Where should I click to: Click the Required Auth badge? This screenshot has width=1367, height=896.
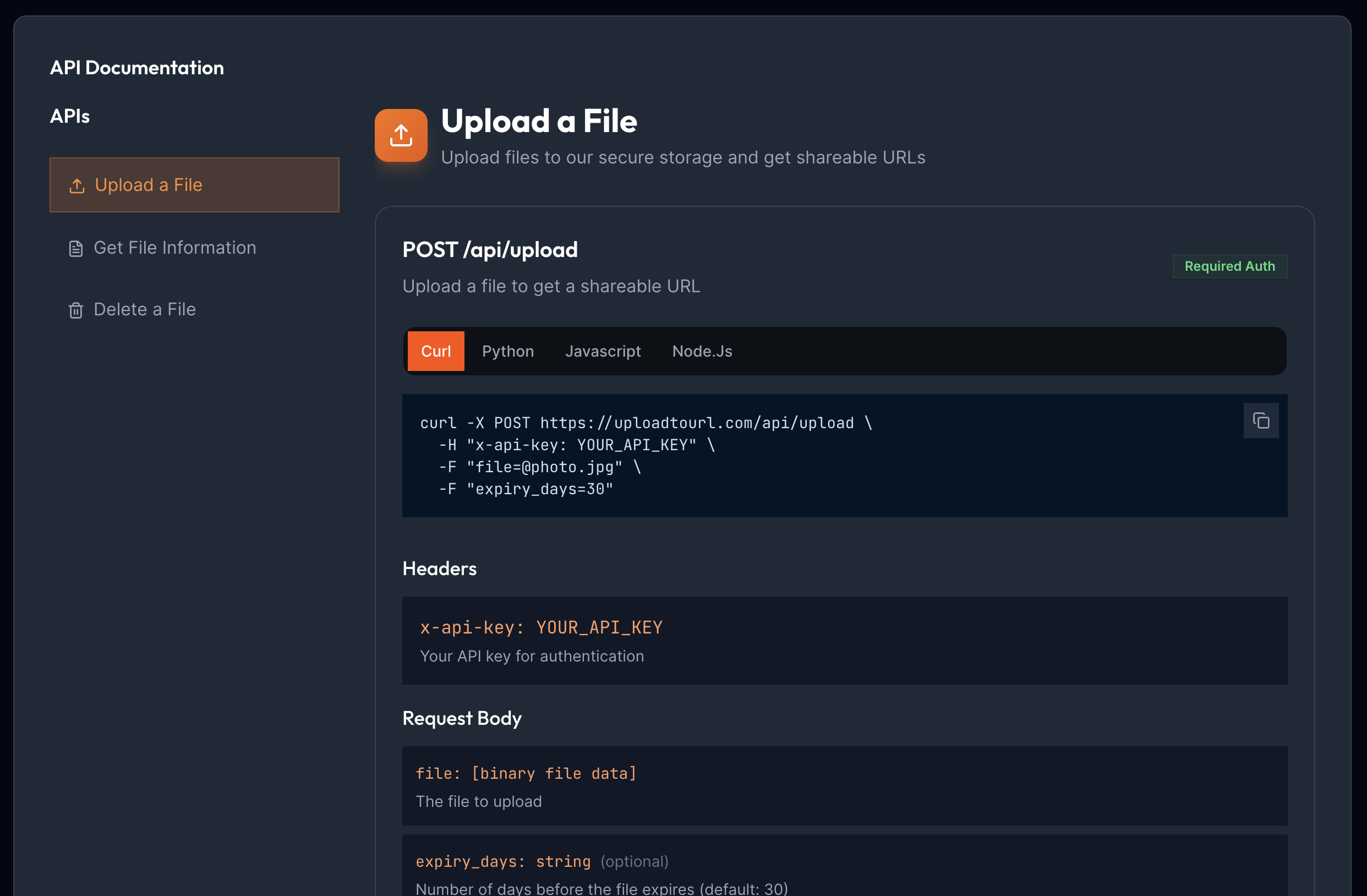[x=1230, y=266]
